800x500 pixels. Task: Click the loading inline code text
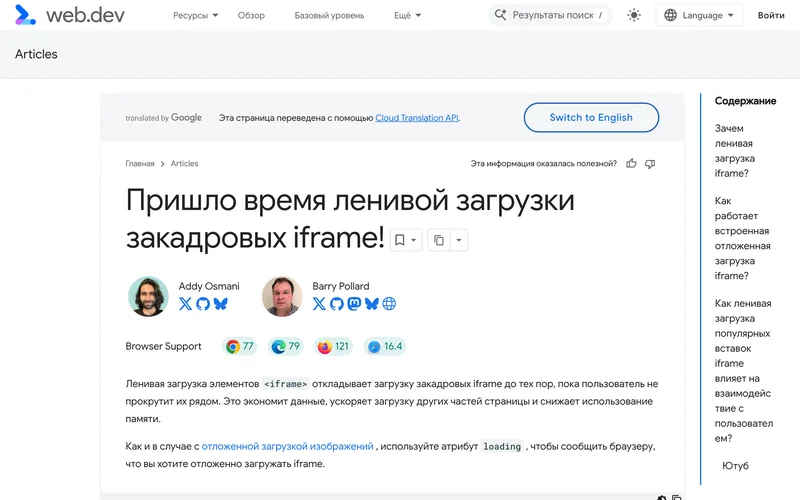click(x=502, y=446)
